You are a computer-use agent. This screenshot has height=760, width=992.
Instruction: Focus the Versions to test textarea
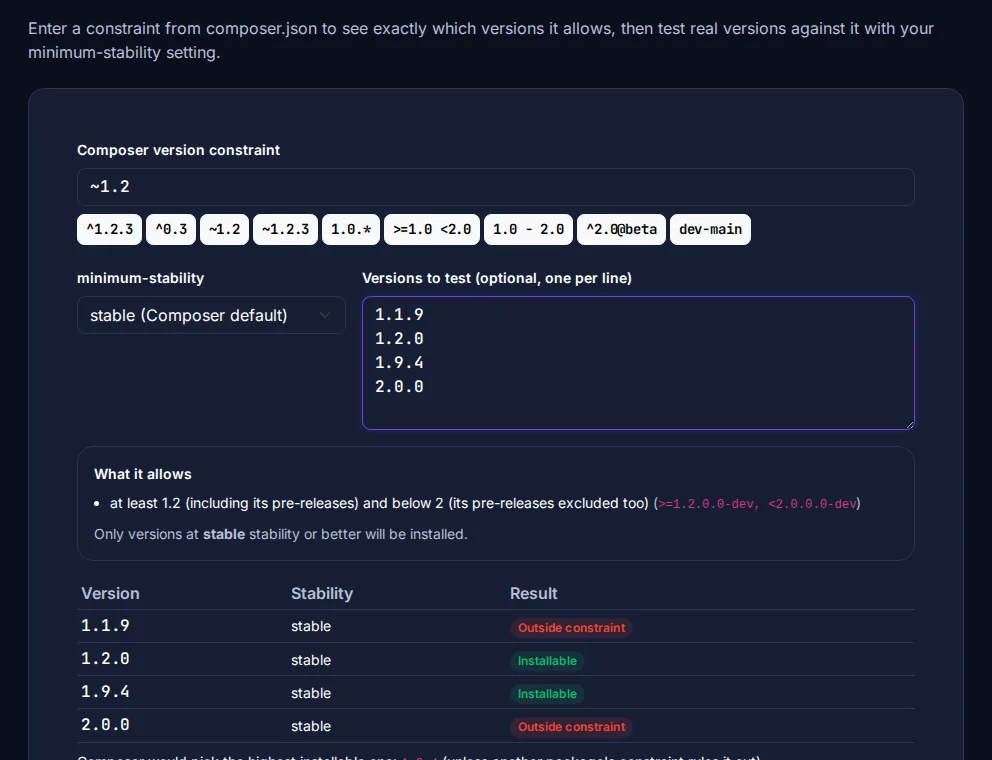[638, 363]
